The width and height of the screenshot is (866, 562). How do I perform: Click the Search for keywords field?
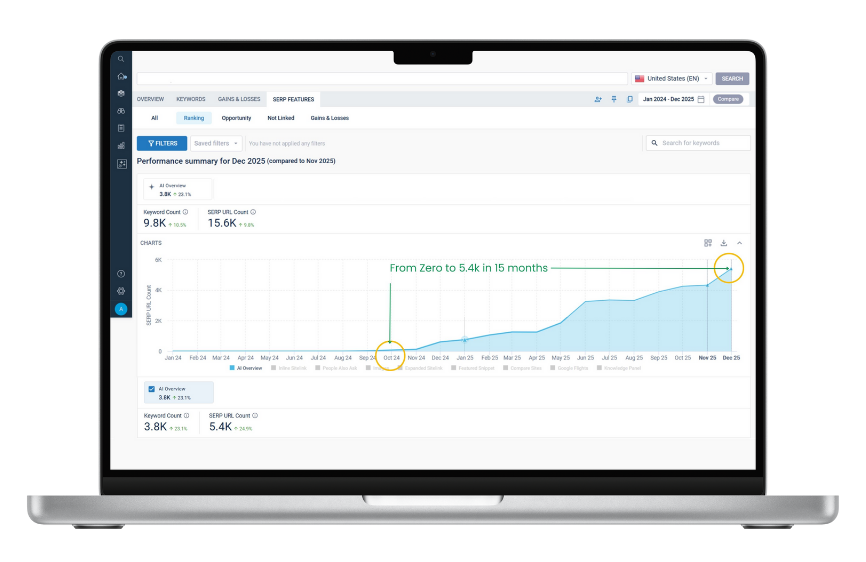coord(698,143)
